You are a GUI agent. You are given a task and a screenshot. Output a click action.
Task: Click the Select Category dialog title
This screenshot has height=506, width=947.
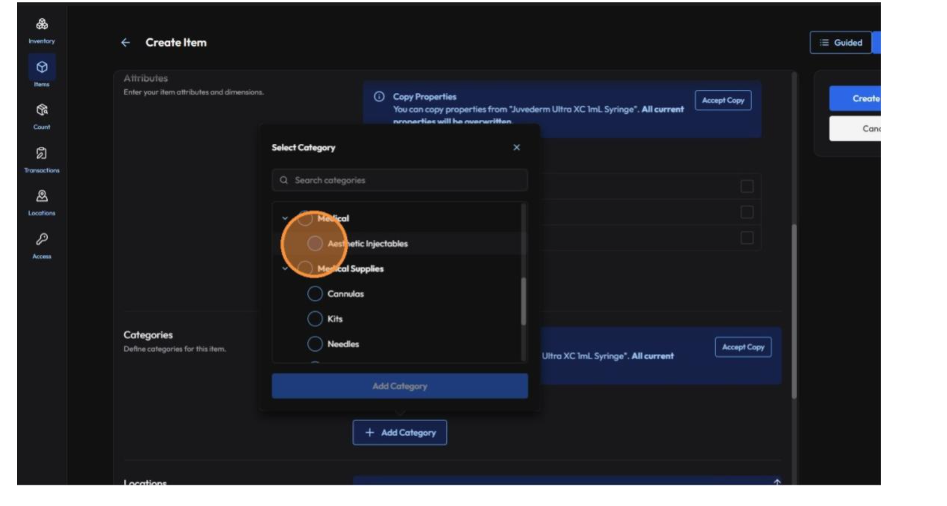tap(303, 147)
